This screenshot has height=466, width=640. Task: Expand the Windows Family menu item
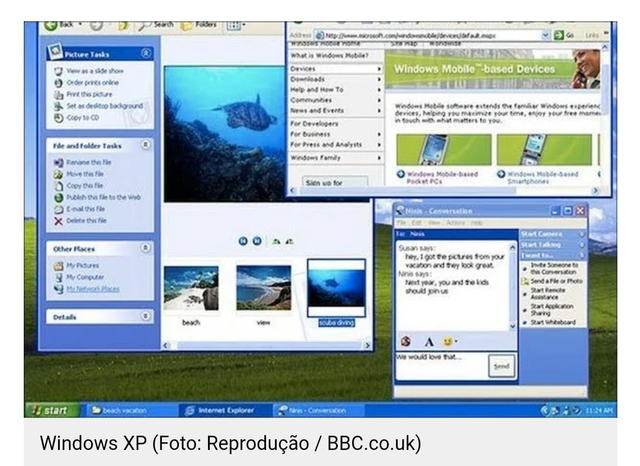(336, 158)
